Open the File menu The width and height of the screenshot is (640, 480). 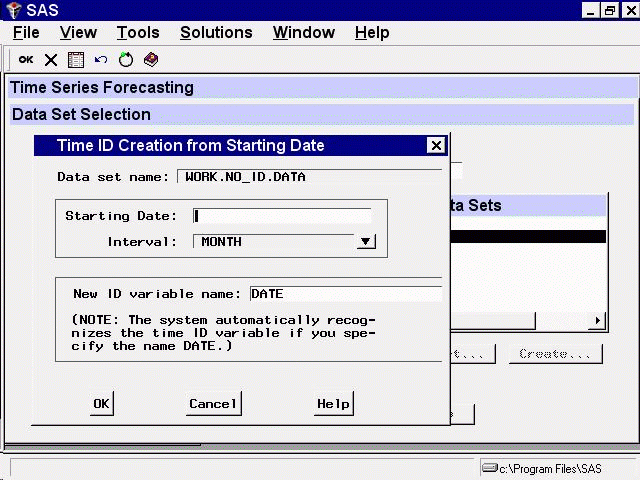click(x=26, y=33)
